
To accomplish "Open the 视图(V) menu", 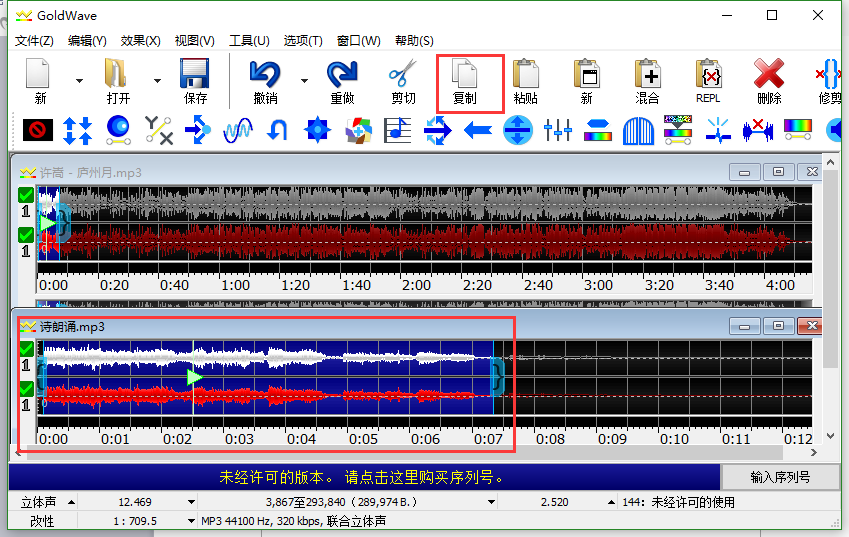I will point(194,41).
